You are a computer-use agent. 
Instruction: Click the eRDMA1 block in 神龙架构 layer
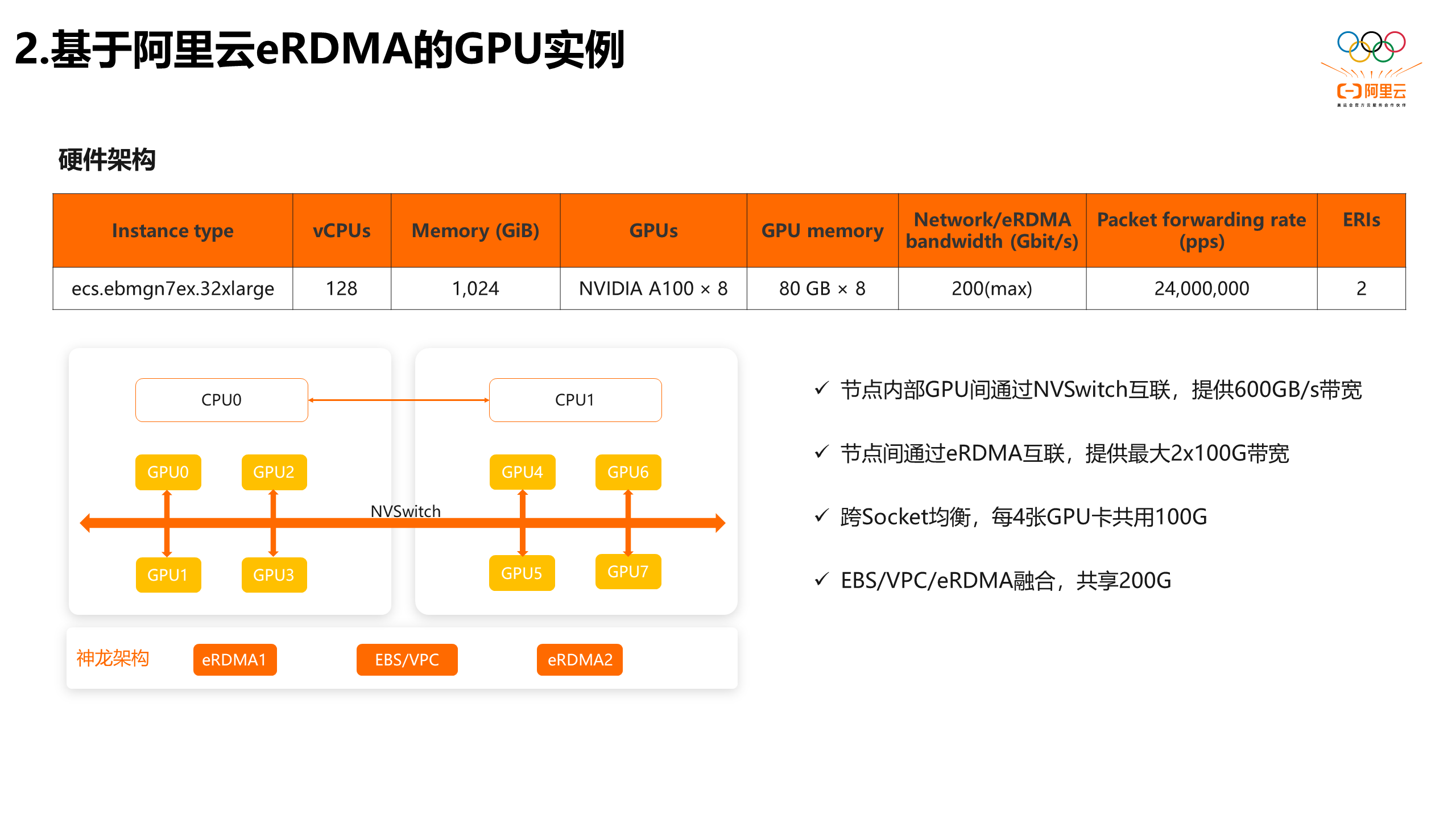point(234,660)
